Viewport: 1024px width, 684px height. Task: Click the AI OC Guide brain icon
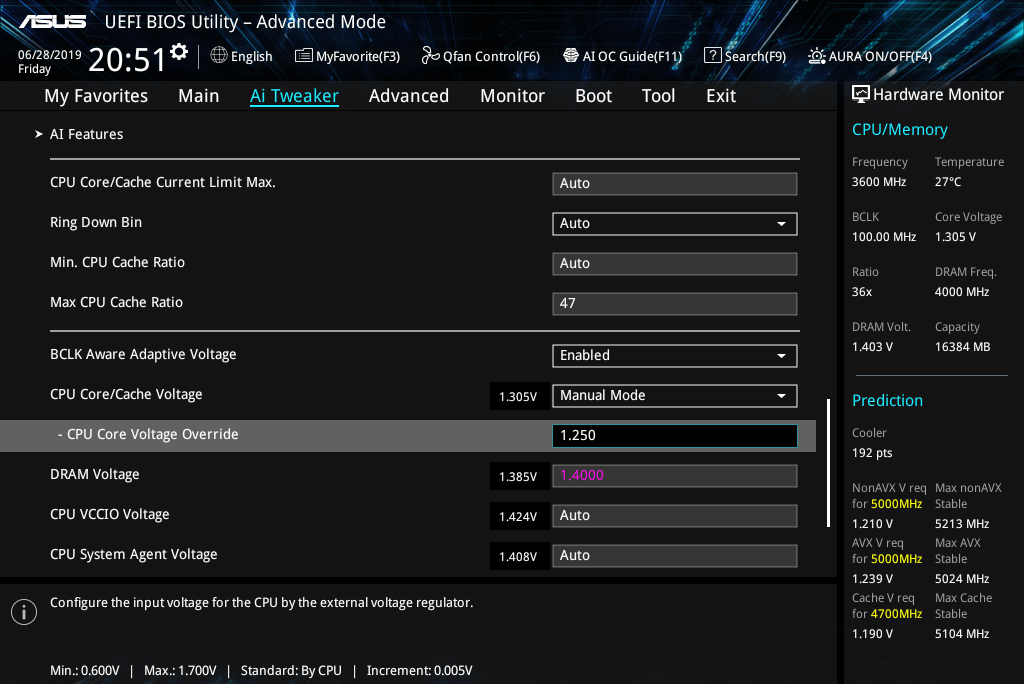[x=571, y=56]
